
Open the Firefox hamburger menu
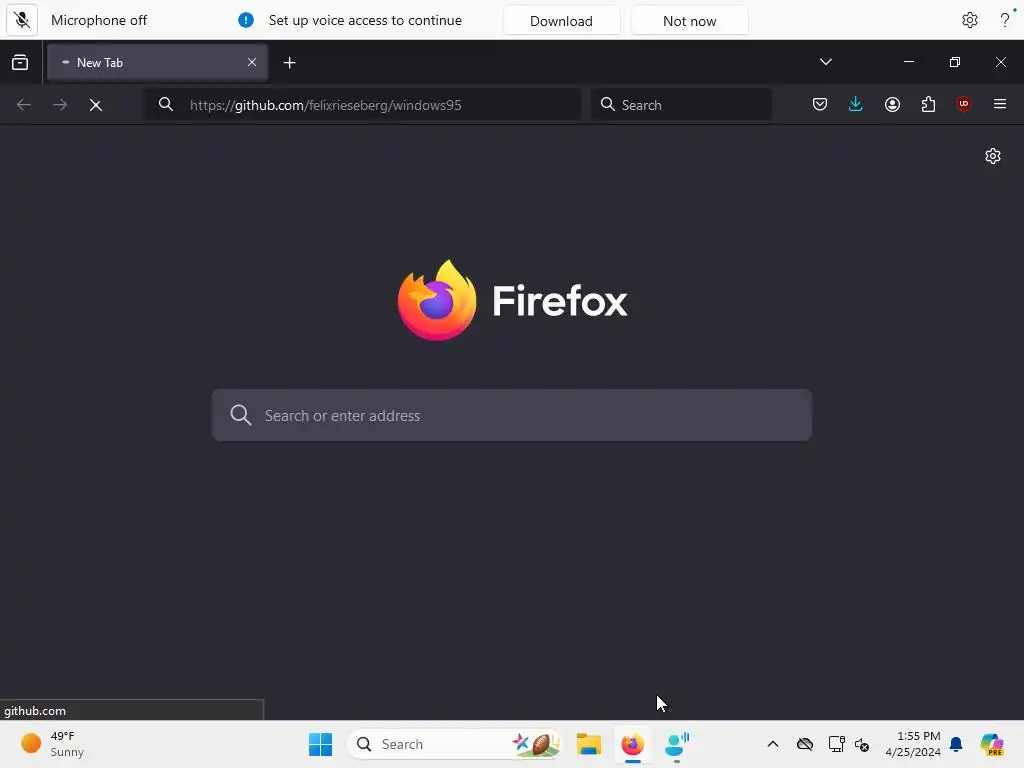999,104
